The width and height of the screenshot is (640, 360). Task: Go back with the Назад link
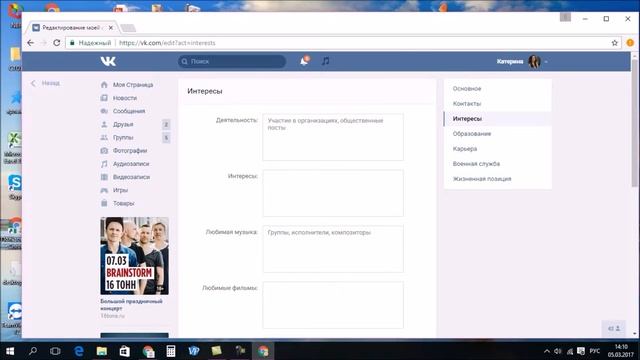(x=46, y=83)
